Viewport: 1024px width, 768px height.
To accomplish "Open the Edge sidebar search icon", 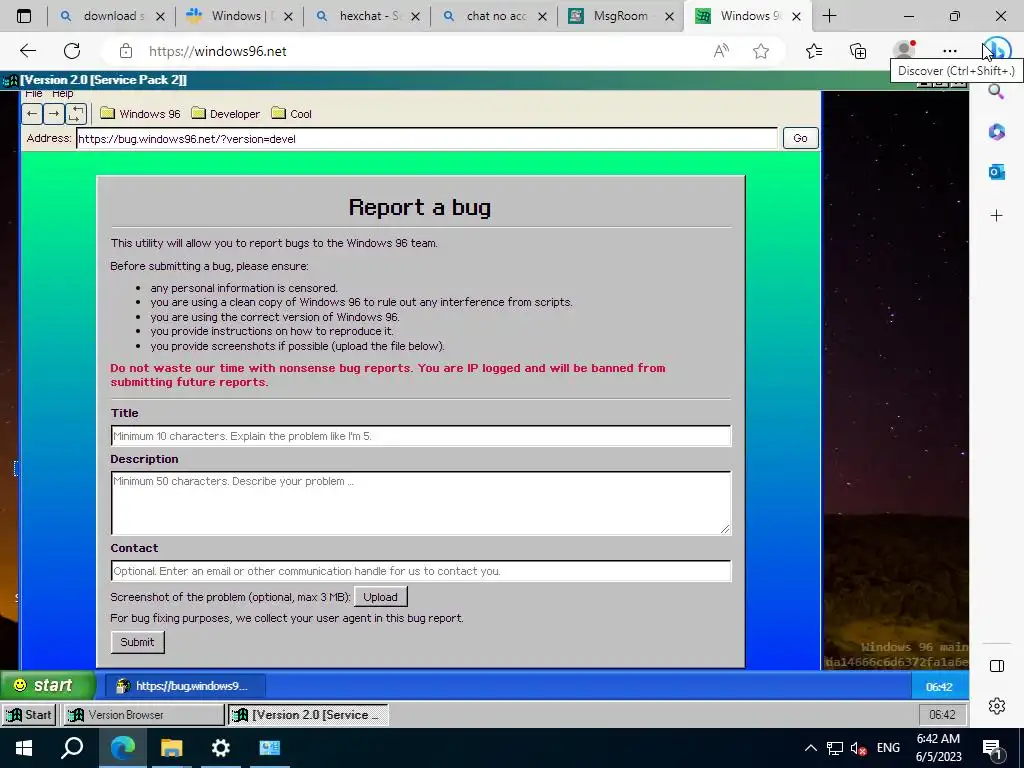I will click(x=996, y=91).
